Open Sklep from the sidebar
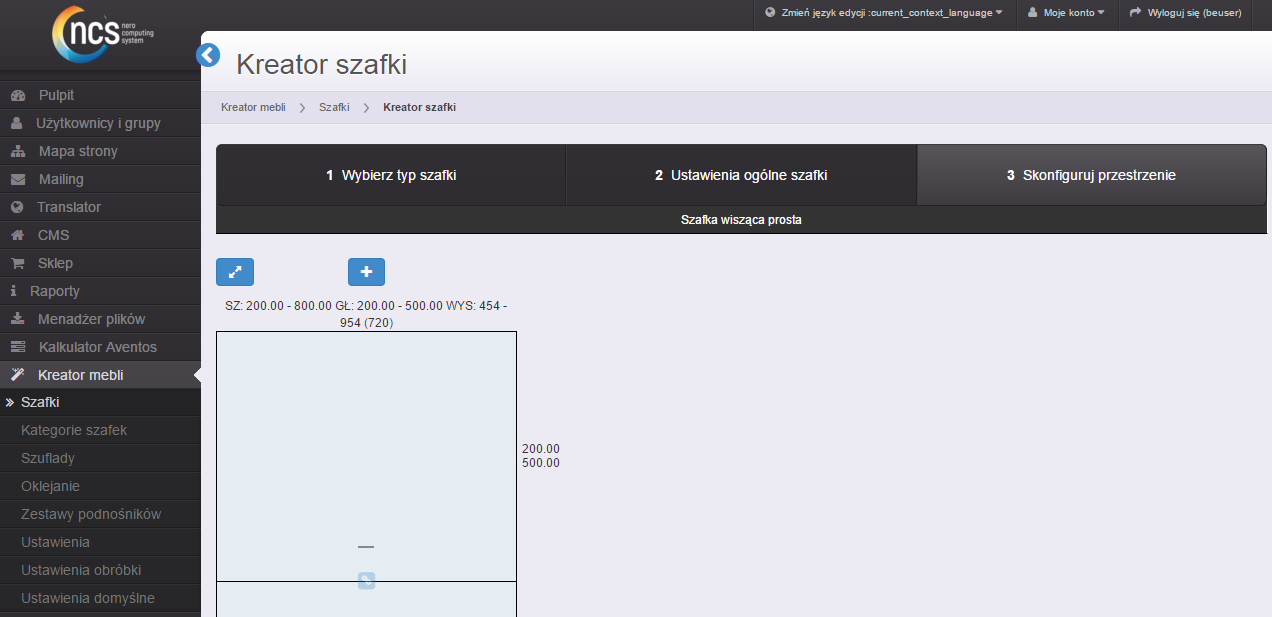1272x617 pixels. tap(55, 263)
